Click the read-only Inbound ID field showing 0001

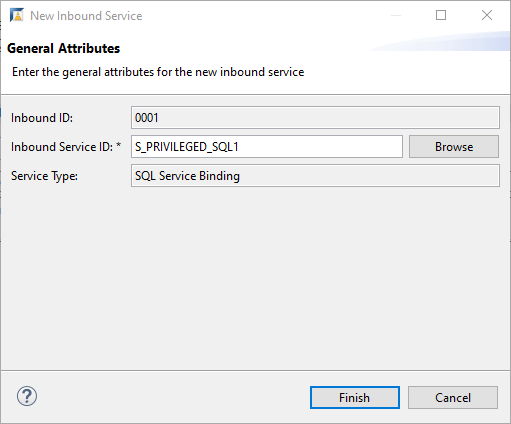coord(315,118)
